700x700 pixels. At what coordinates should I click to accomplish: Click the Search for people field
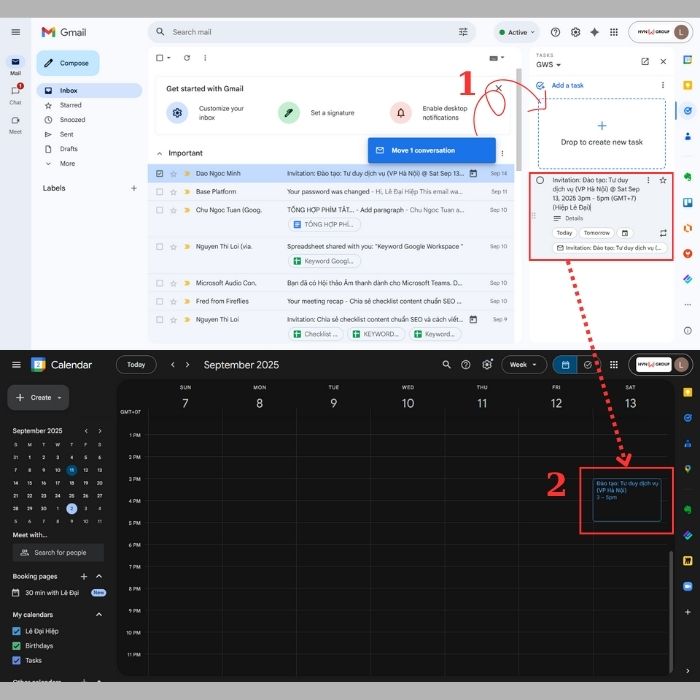(58, 552)
